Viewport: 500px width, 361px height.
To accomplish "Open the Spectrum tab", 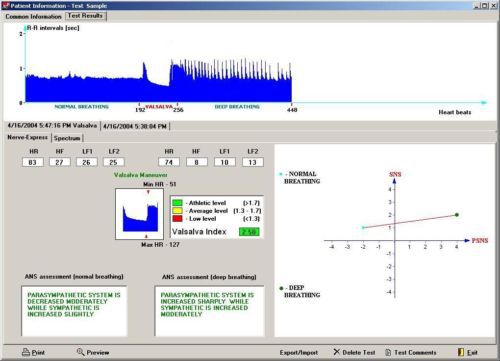I will click(67, 138).
